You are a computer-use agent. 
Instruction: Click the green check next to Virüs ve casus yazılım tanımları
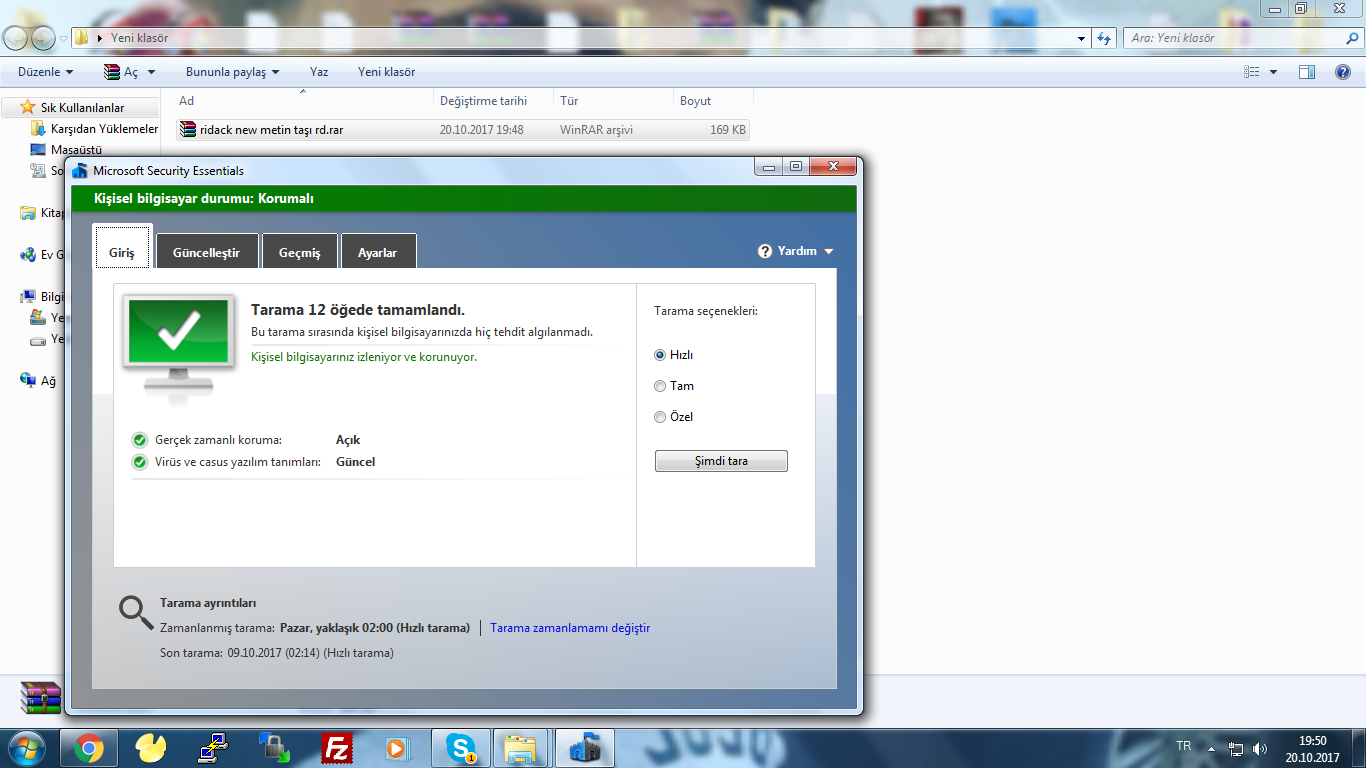tap(140, 462)
